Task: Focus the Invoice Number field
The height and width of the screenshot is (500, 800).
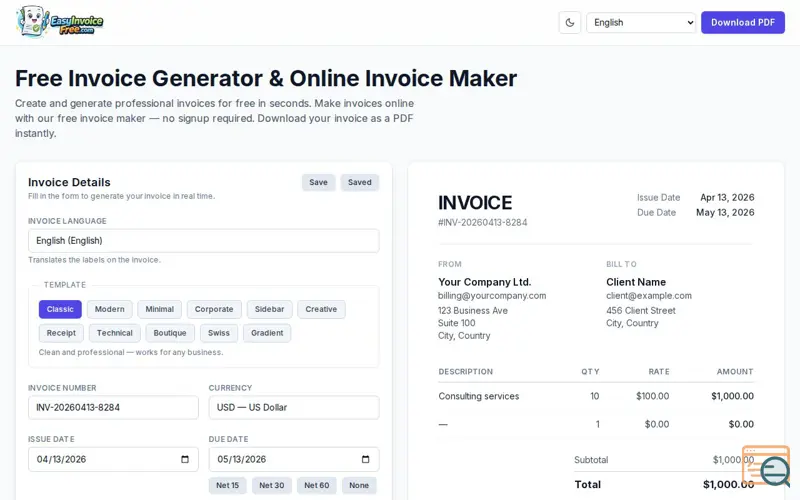Action: 113,408
